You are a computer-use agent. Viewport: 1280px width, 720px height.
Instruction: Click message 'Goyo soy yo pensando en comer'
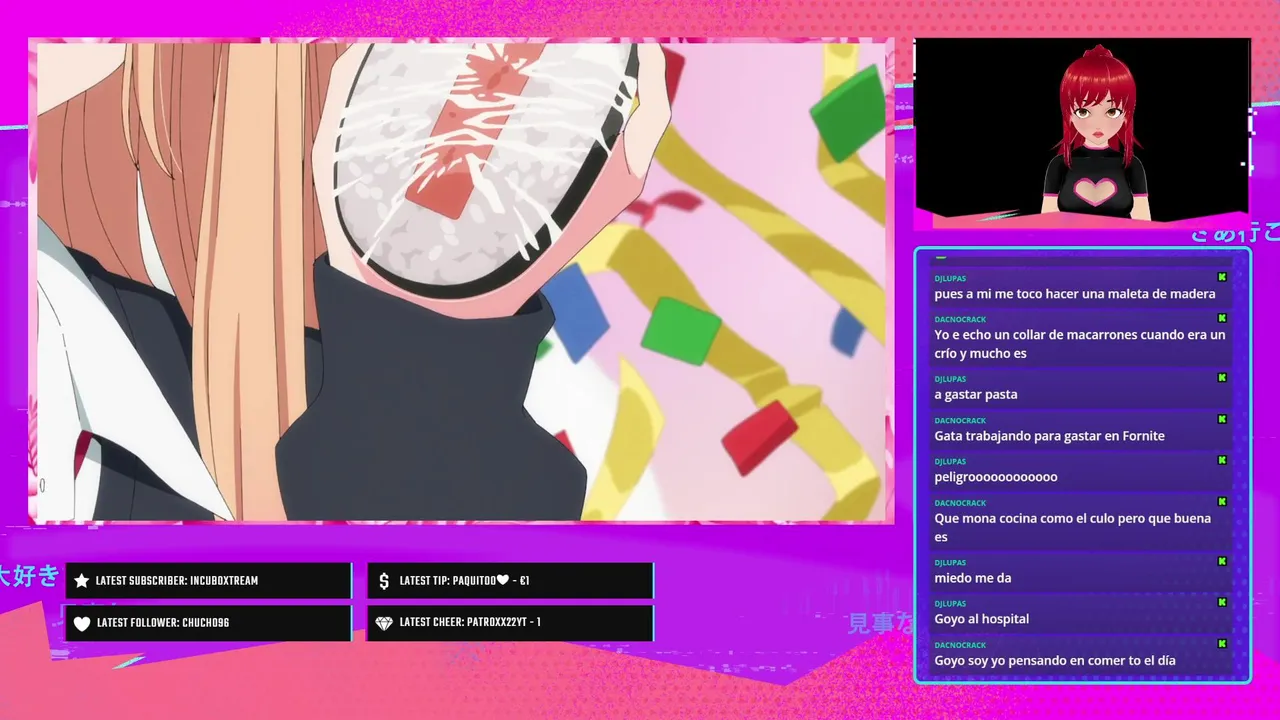tap(1055, 660)
